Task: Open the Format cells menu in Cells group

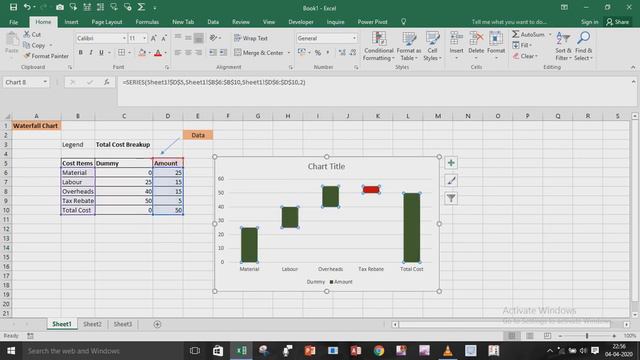Action: (x=496, y=45)
